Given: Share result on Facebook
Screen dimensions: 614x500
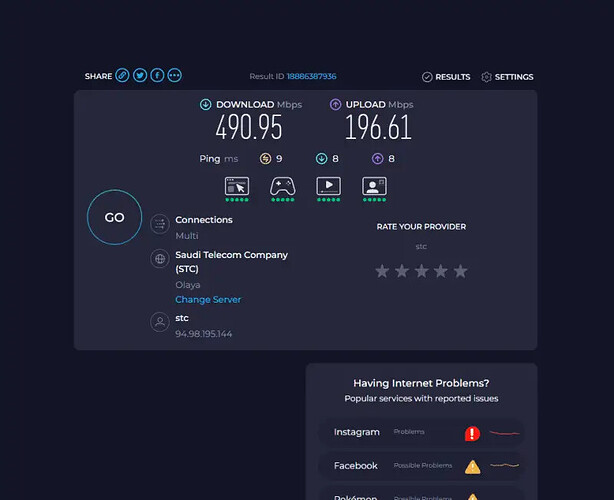Looking at the screenshot, I should [157, 76].
